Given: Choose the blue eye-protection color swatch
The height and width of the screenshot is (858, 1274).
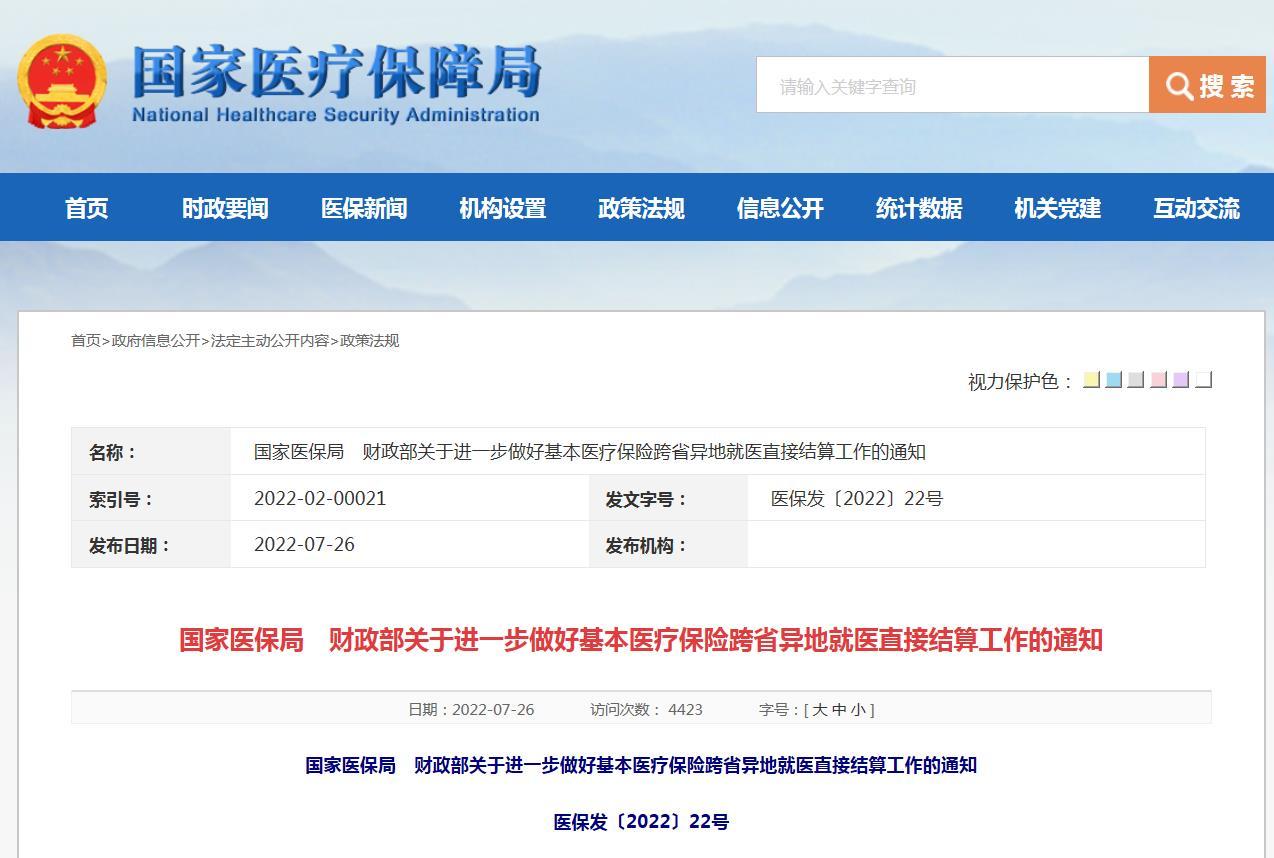Looking at the screenshot, I should pos(1113,380).
